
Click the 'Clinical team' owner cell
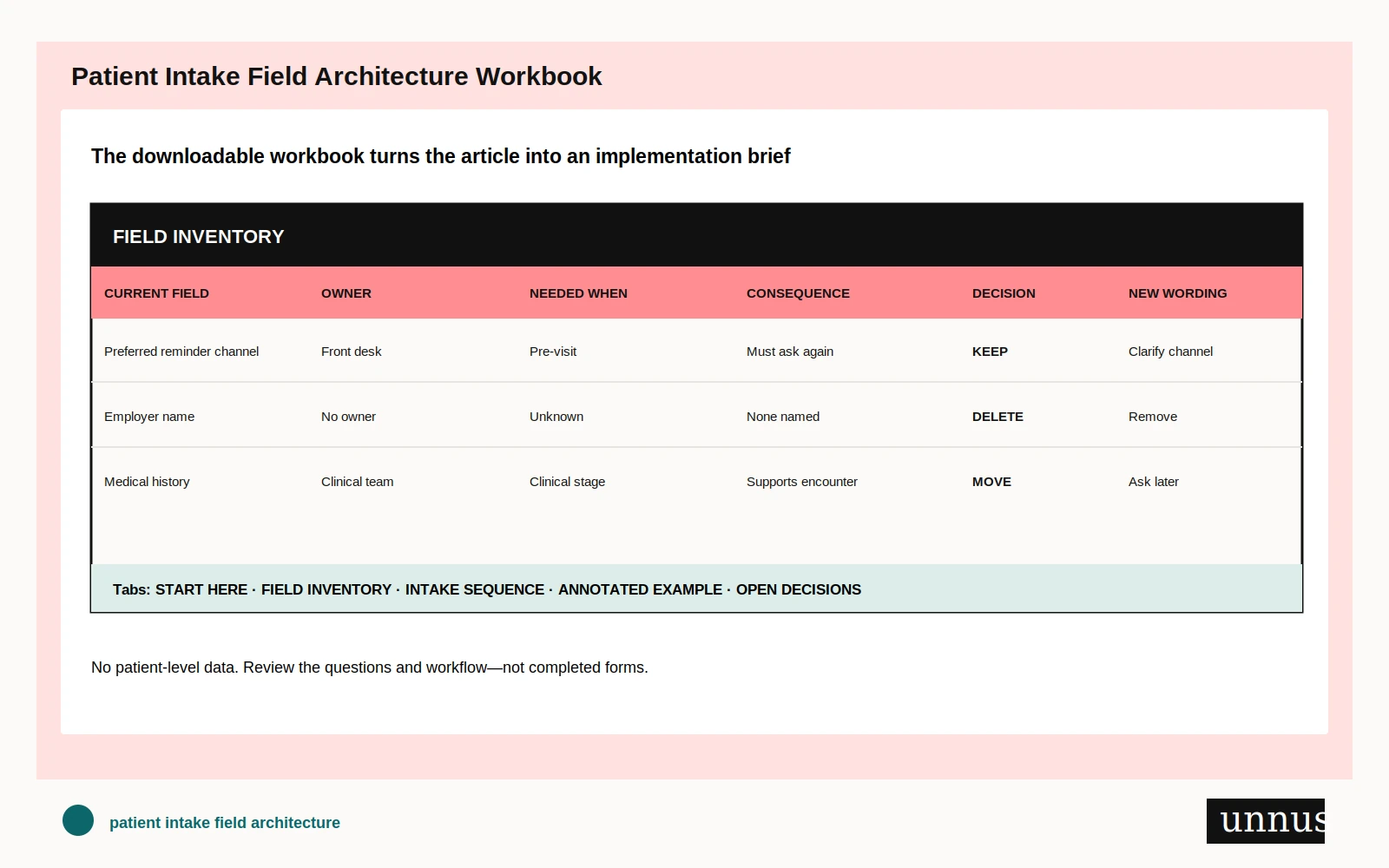(x=357, y=482)
